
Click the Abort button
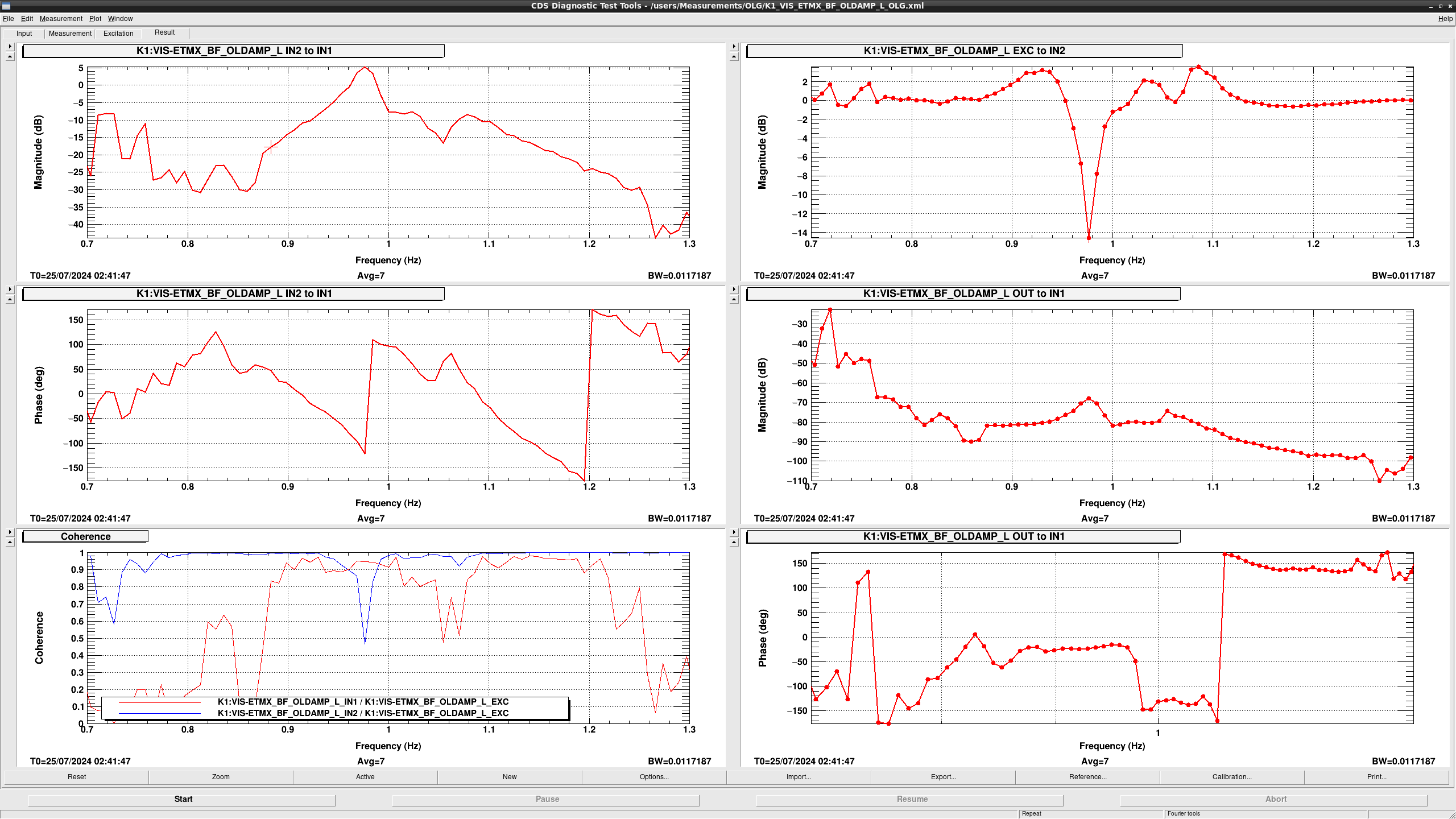pyautogui.click(x=1274, y=799)
